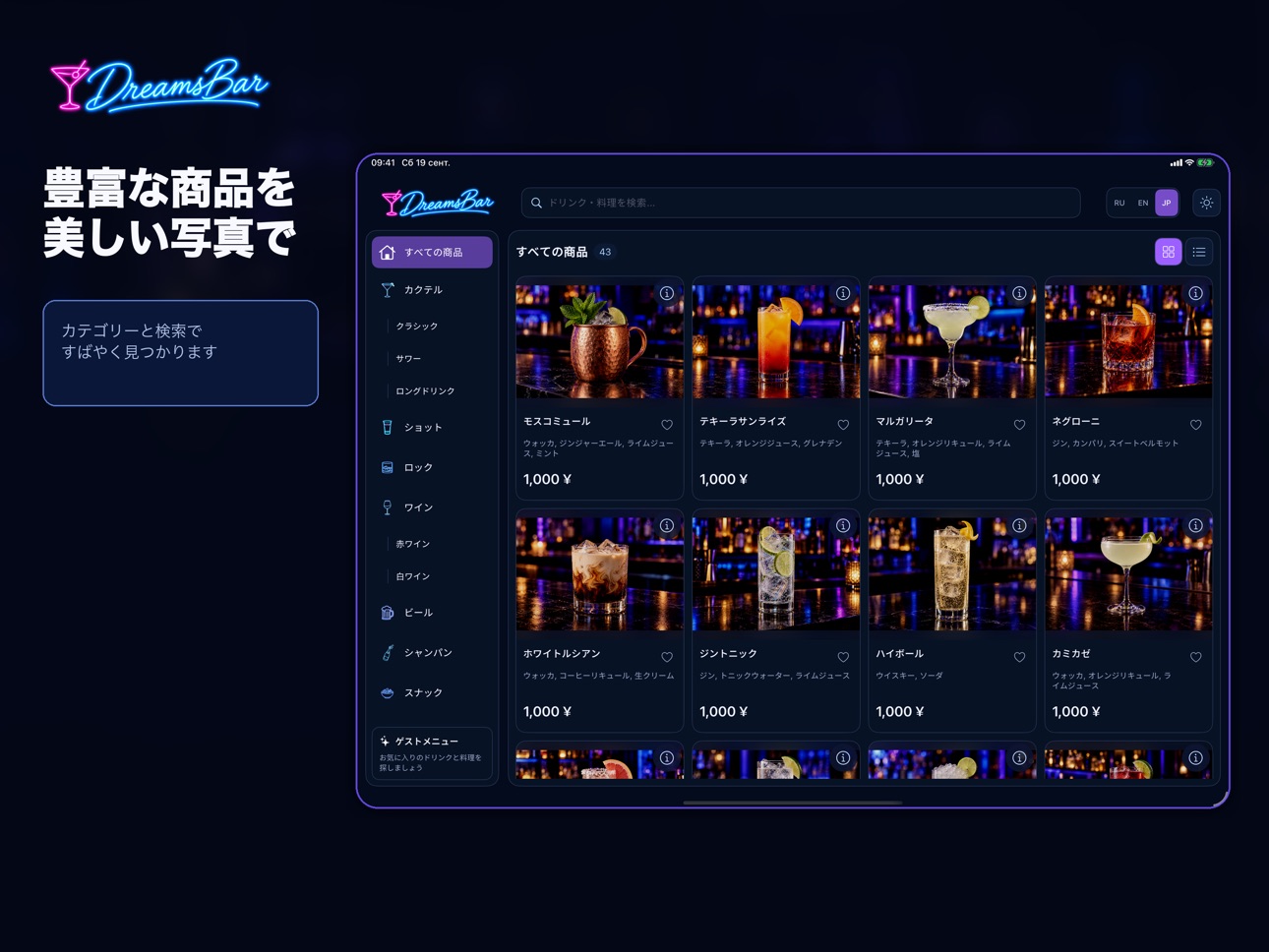This screenshot has height=952, width=1269.
Task: Click the DreamsBar logo in the app header
Action: point(438,203)
